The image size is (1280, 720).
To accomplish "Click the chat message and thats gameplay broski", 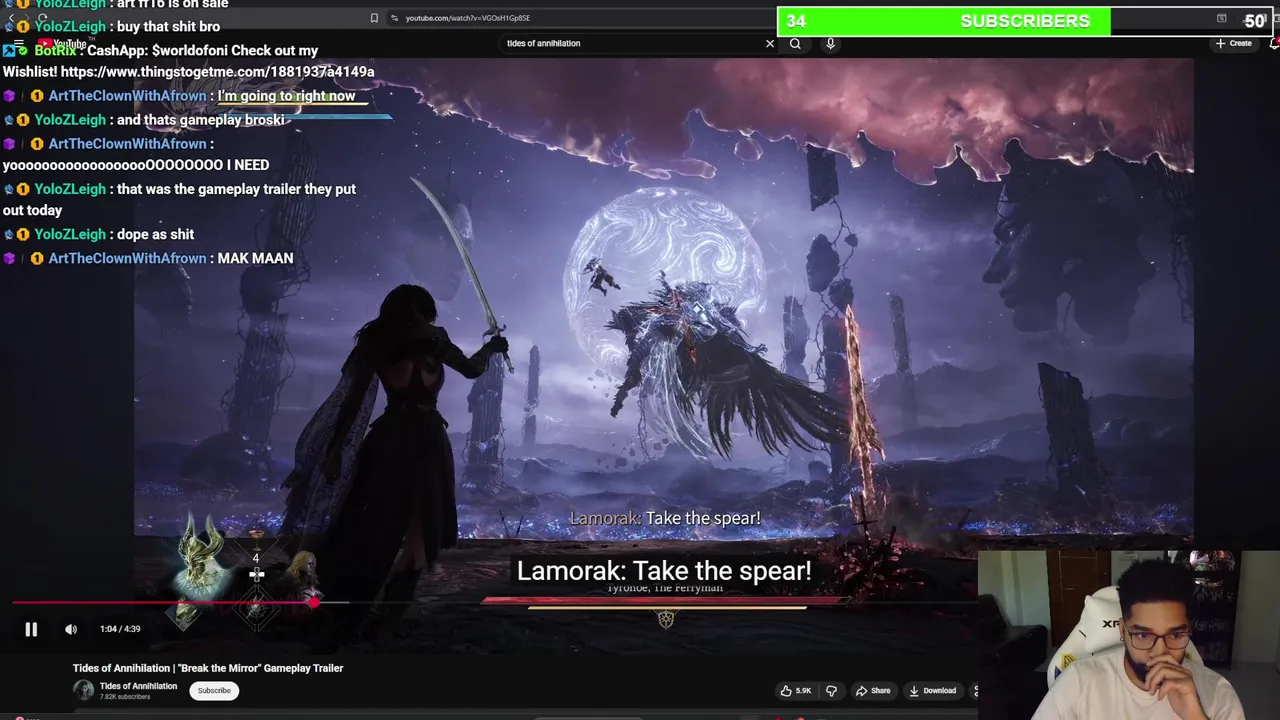I will coord(201,119).
